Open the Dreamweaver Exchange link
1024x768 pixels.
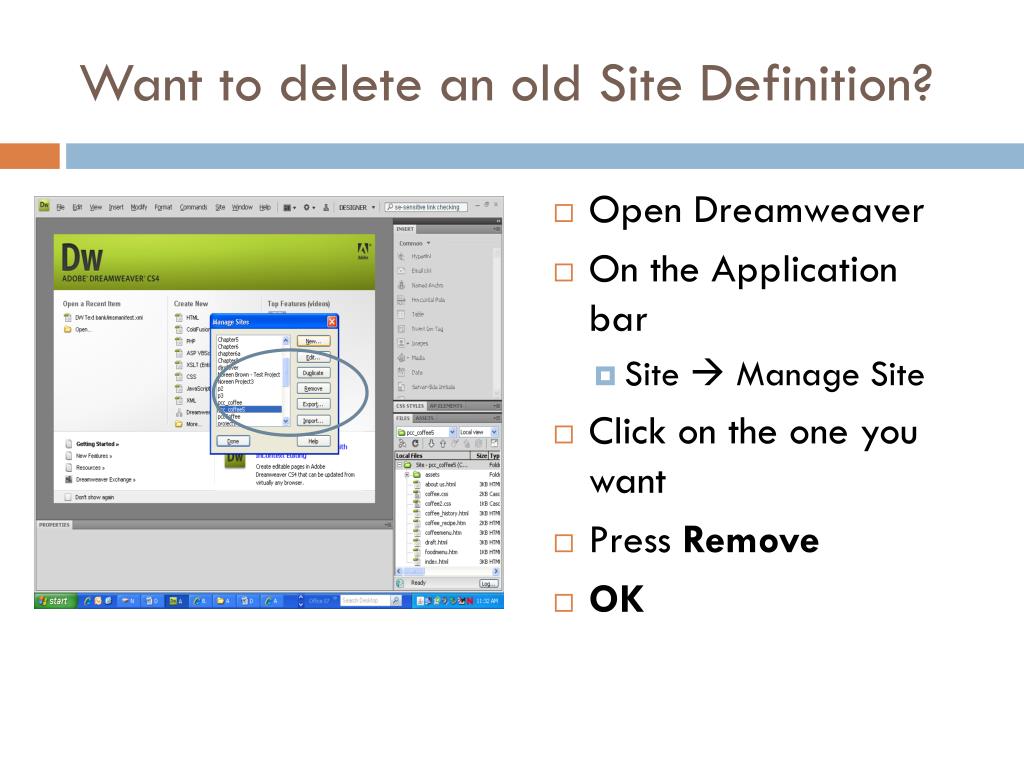coord(104,479)
